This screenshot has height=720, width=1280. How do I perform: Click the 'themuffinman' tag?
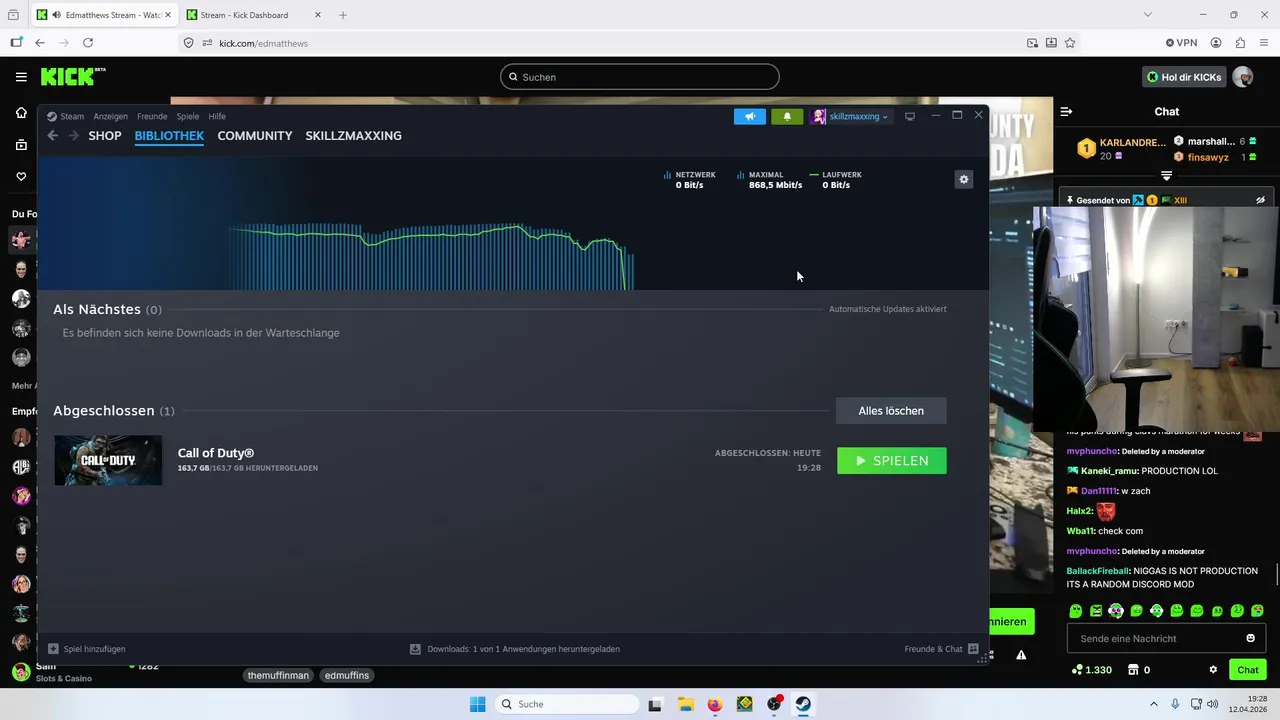(279, 675)
